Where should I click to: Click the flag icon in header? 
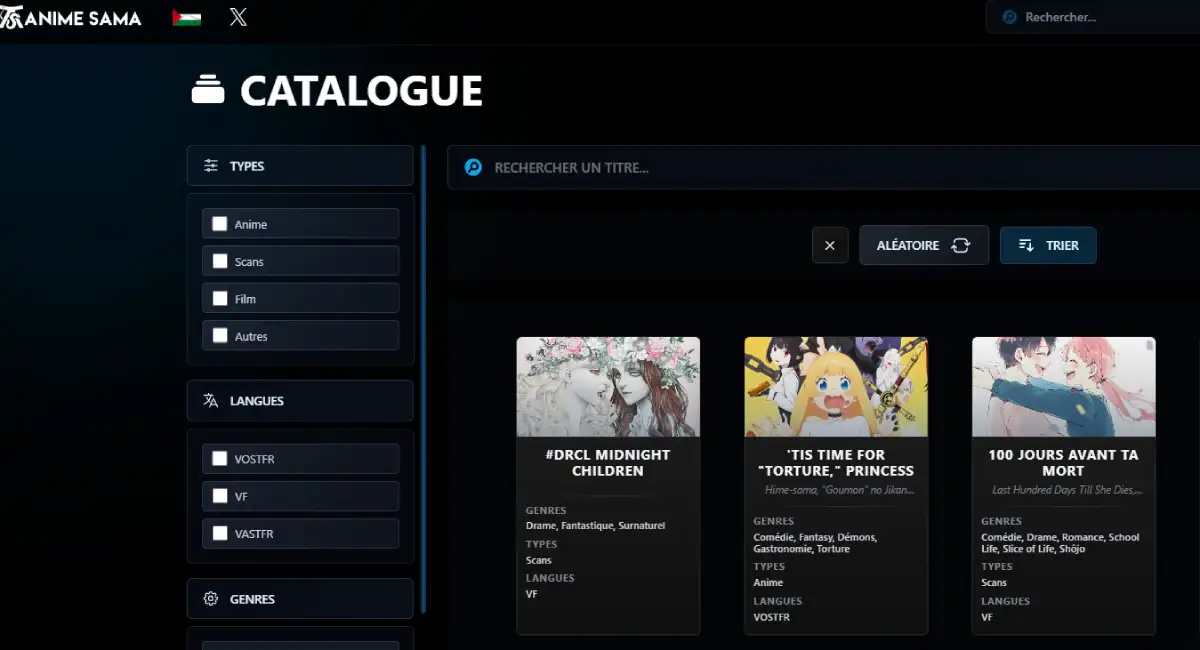click(187, 18)
